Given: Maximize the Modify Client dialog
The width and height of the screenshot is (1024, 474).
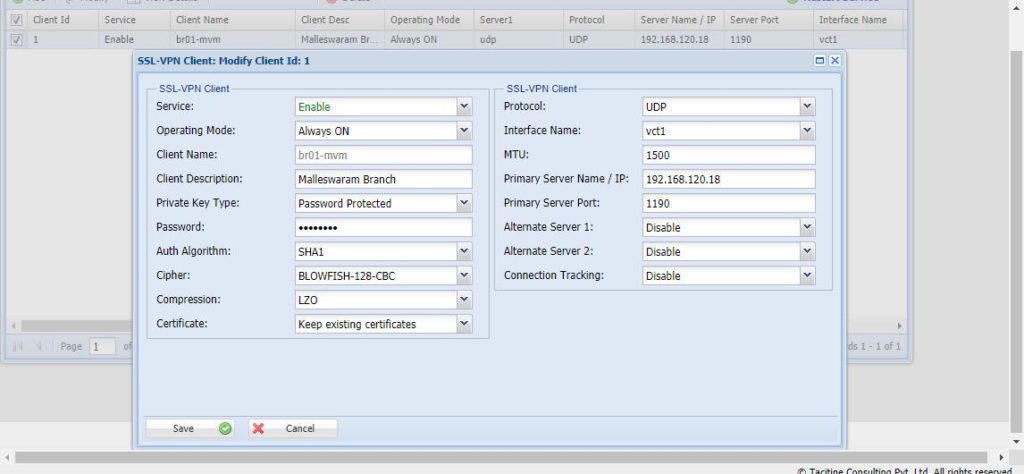Looking at the screenshot, I should (x=820, y=60).
